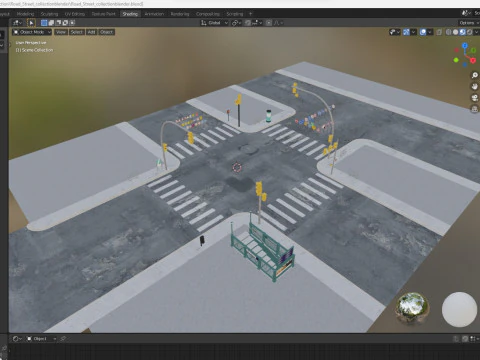This screenshot has height=360, width=480.
Task: Select the tweak select tool icon
Action: pos(31,23)
